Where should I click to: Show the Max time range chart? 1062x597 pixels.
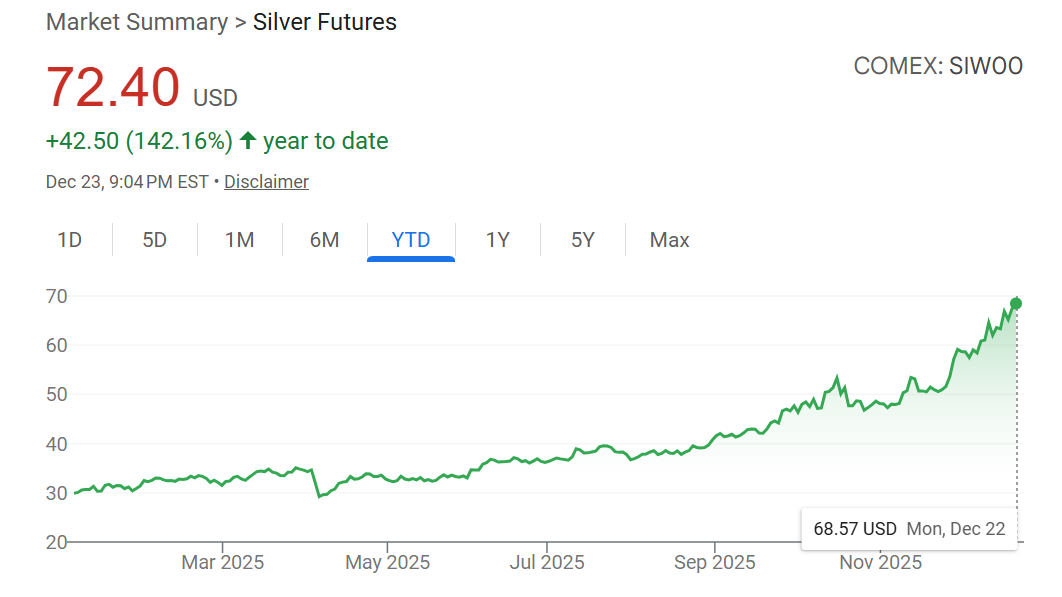669,240
